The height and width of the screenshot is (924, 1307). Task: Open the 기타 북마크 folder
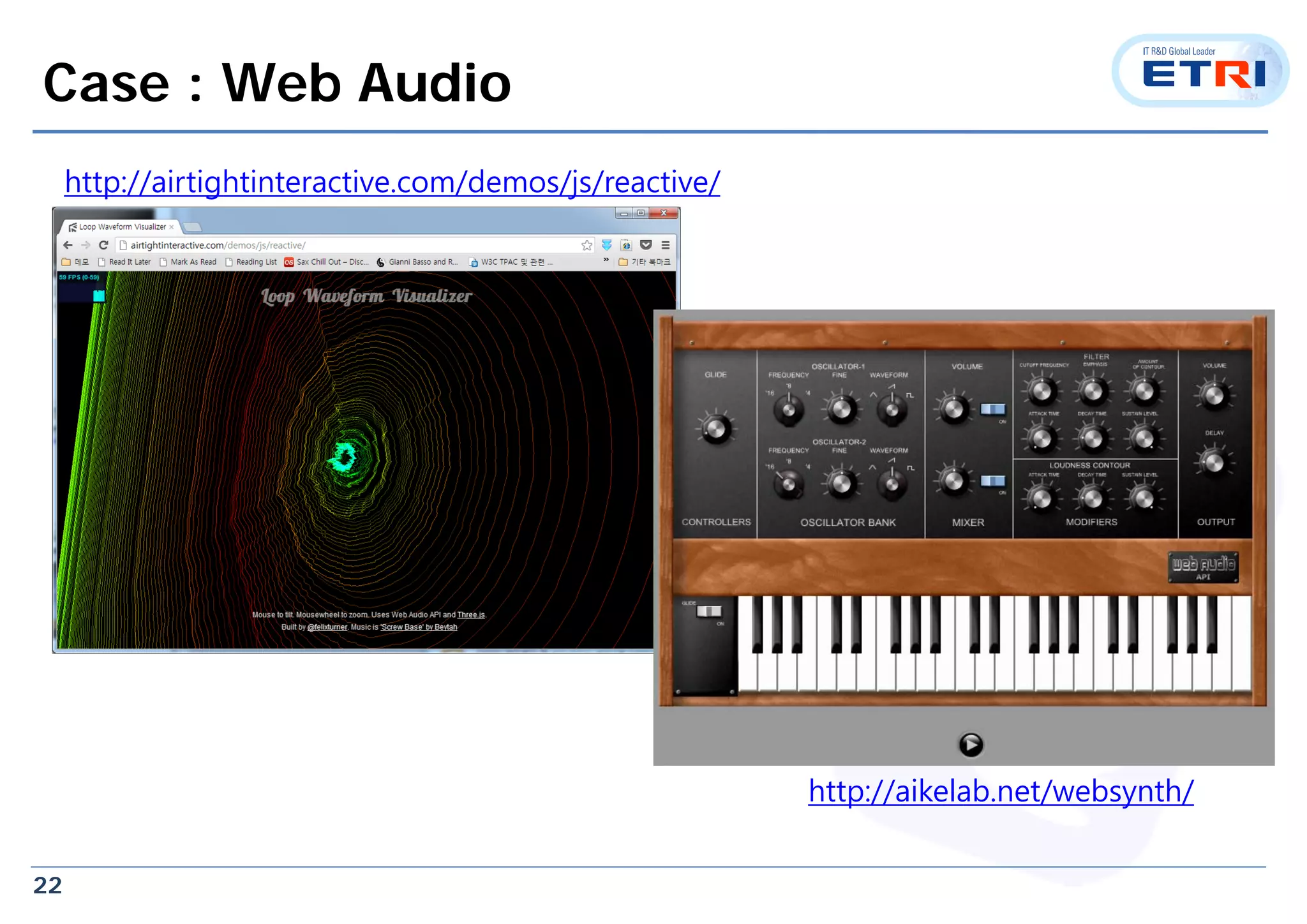pyautogui.click(x=645, y=262)
